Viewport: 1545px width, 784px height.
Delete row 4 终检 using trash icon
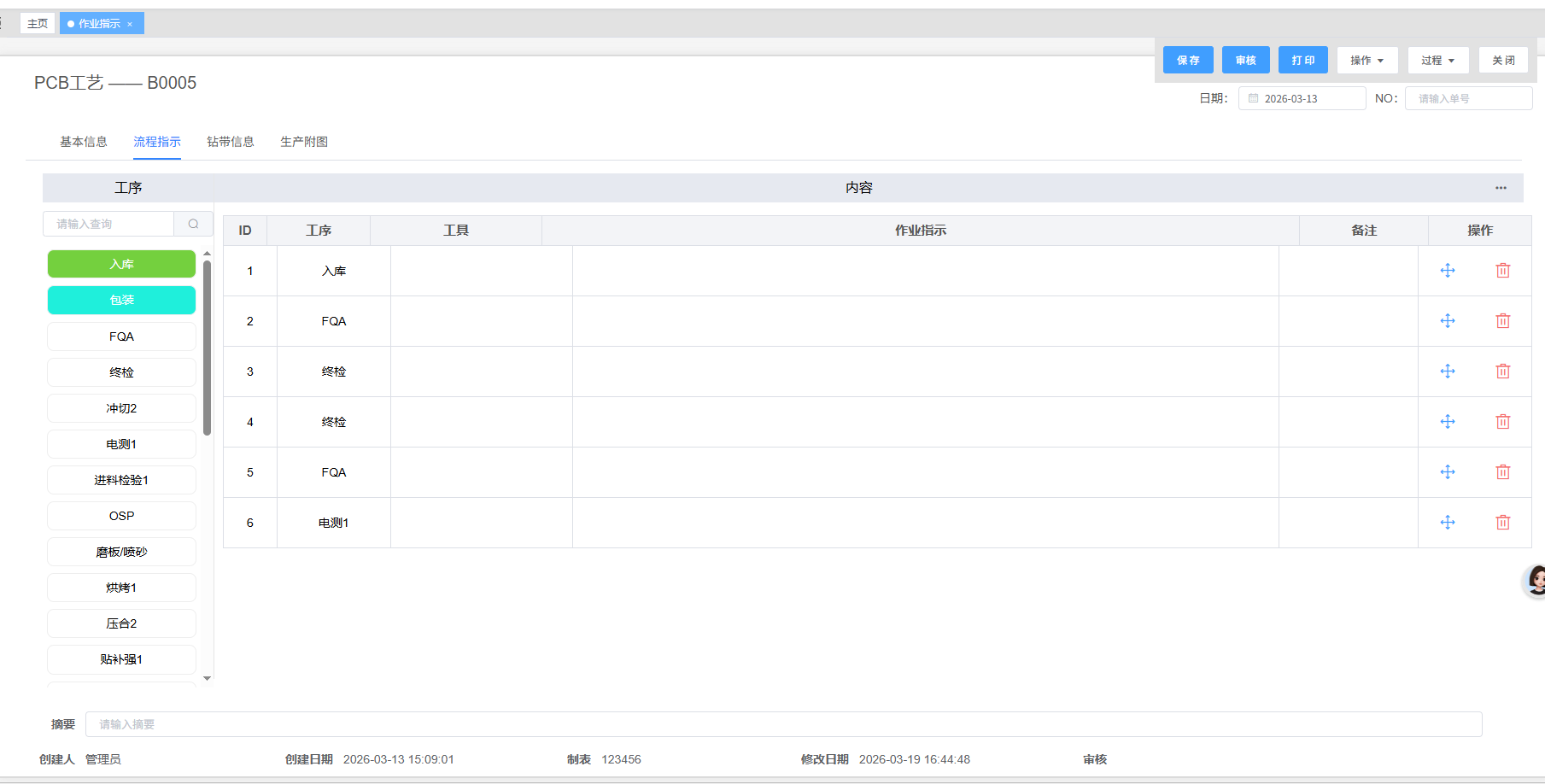point(1502,422)
